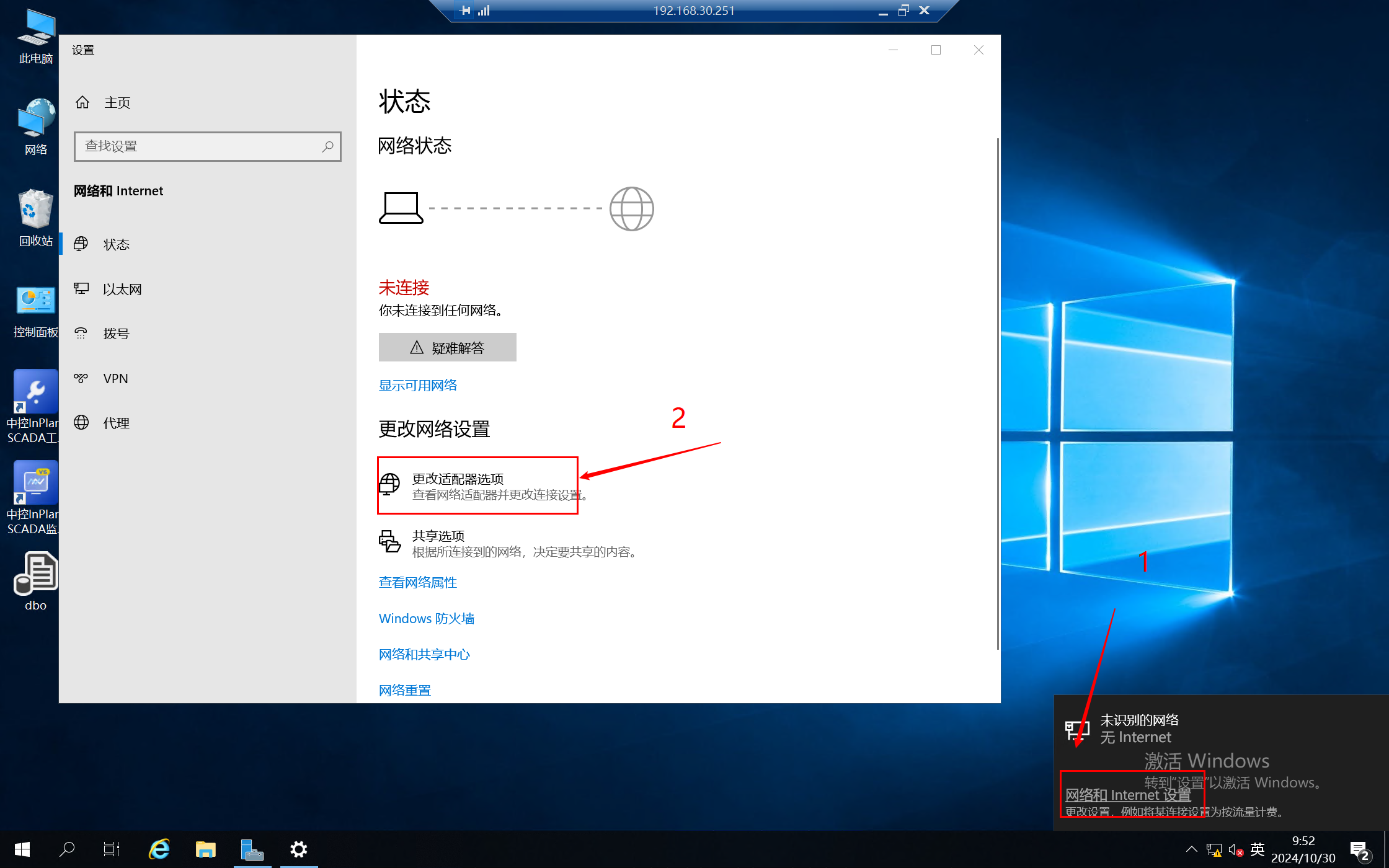This screenshot has height=868, width=1389.
Task: Open Internet Explorer from taskbar
Action: tap(159, 849)
